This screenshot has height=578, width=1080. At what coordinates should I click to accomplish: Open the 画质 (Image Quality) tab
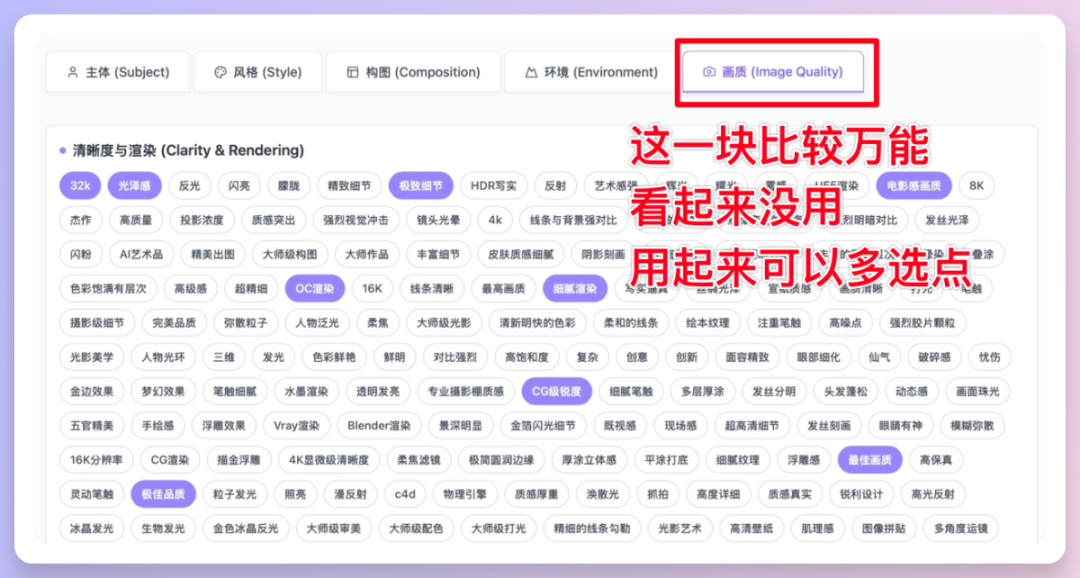[x=772, y=72]
